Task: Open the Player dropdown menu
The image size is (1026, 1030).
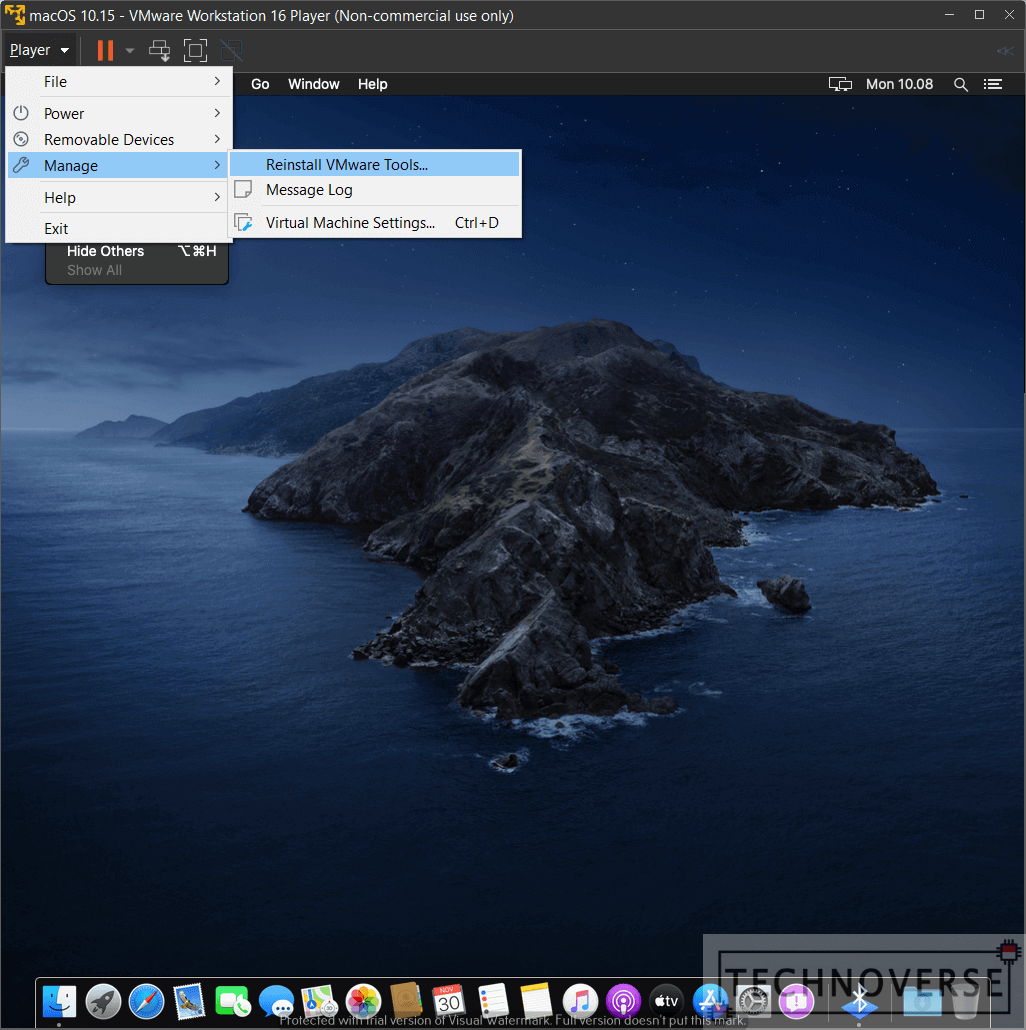Action: coord(39,50)
